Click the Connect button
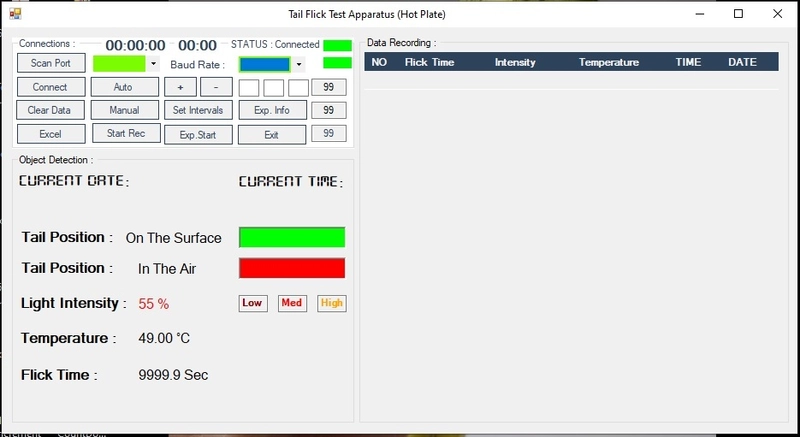Screen dimensions: 800x437 point(51,87)
